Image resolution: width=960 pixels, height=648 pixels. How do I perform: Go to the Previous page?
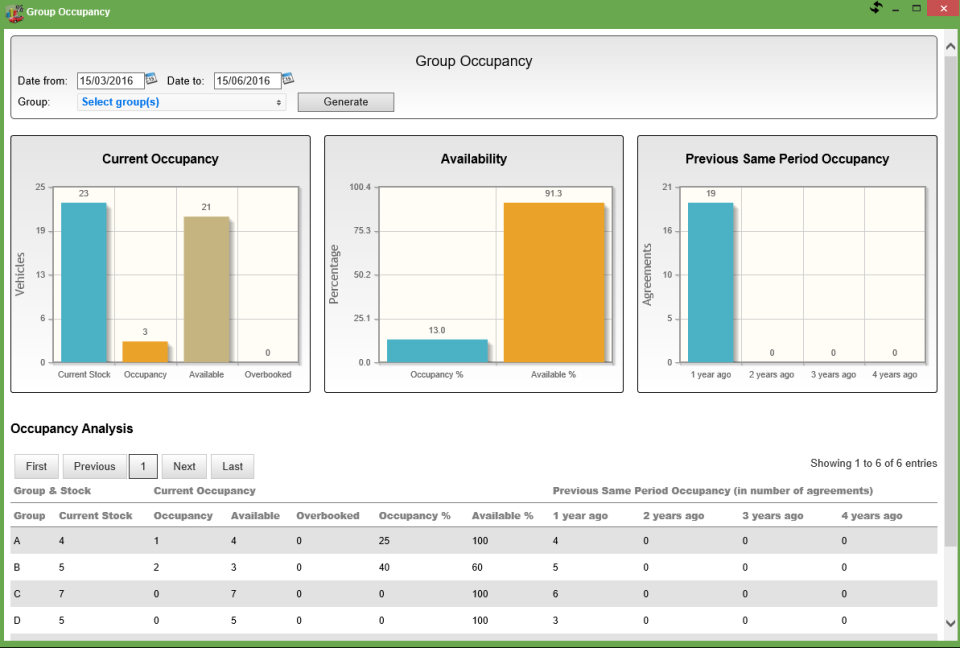pos(94,466)
